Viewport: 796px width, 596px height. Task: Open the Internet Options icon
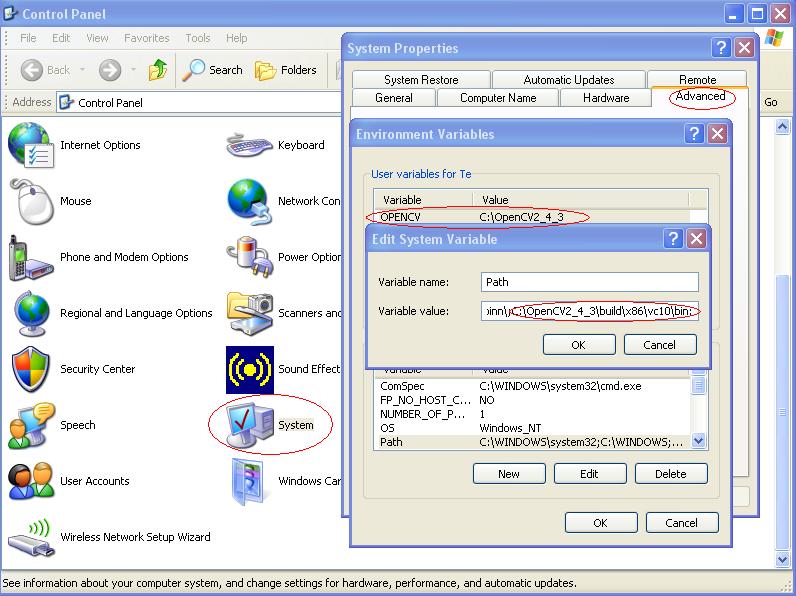tap(30, 145)
